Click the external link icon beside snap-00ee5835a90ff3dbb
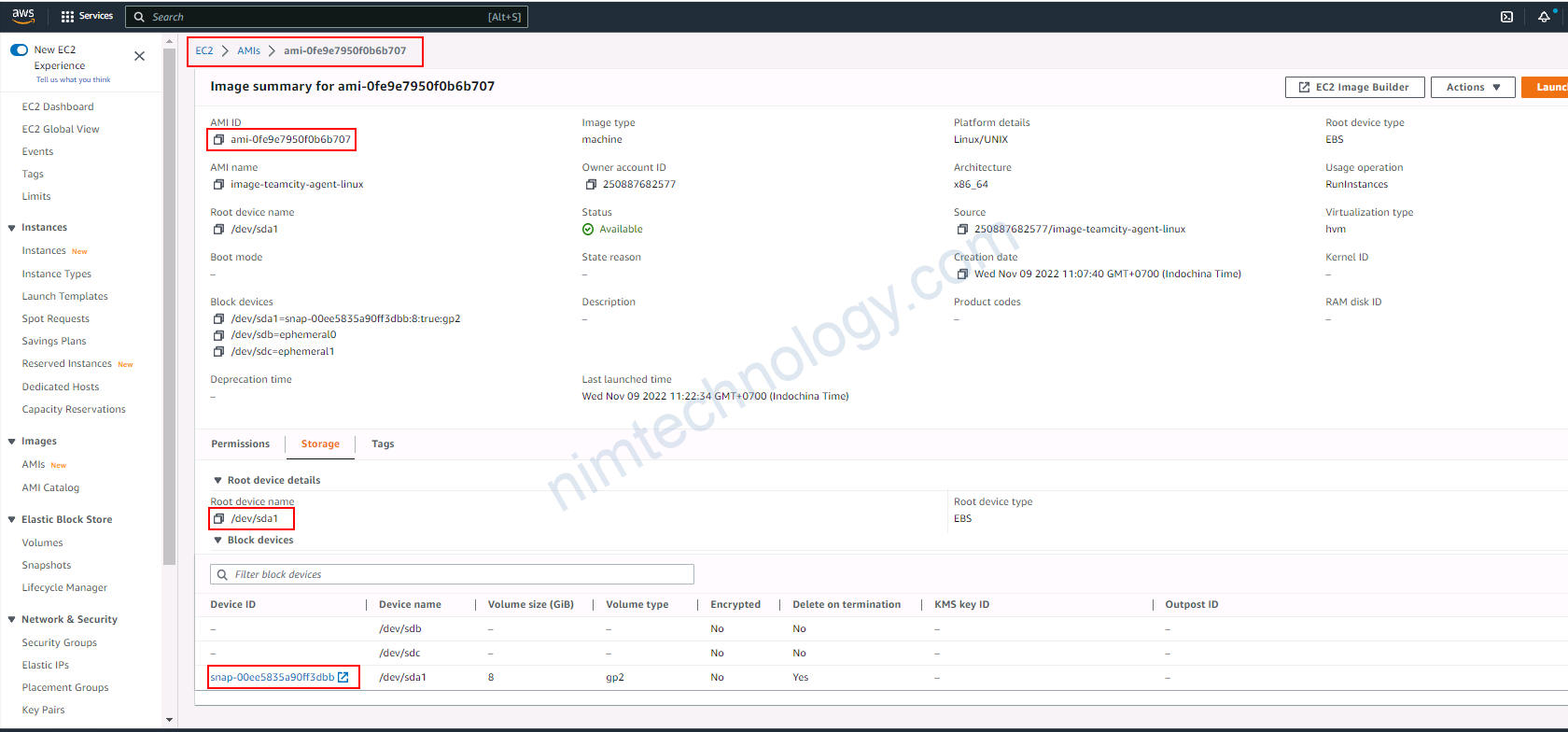This screenshot has width=1568, height=732. pos(343,677)
